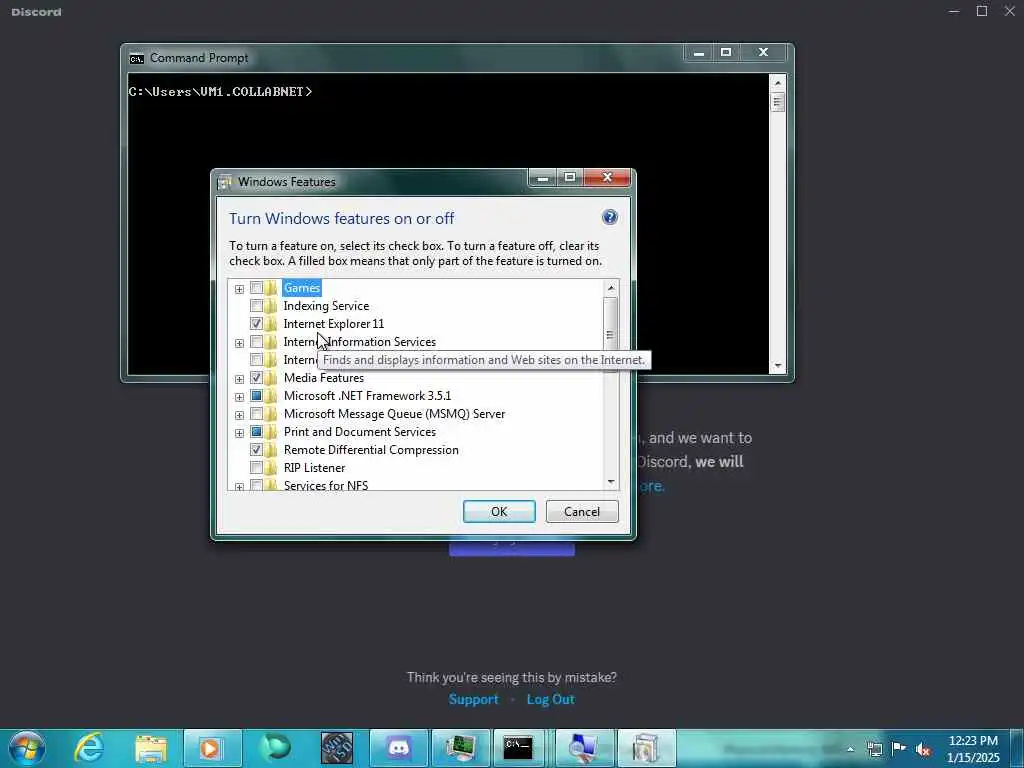Image resolution: width=1024 pixels, height=768 pixels.
Task: Click the Discord Log Out link
Action: click(x=551, y=699)
